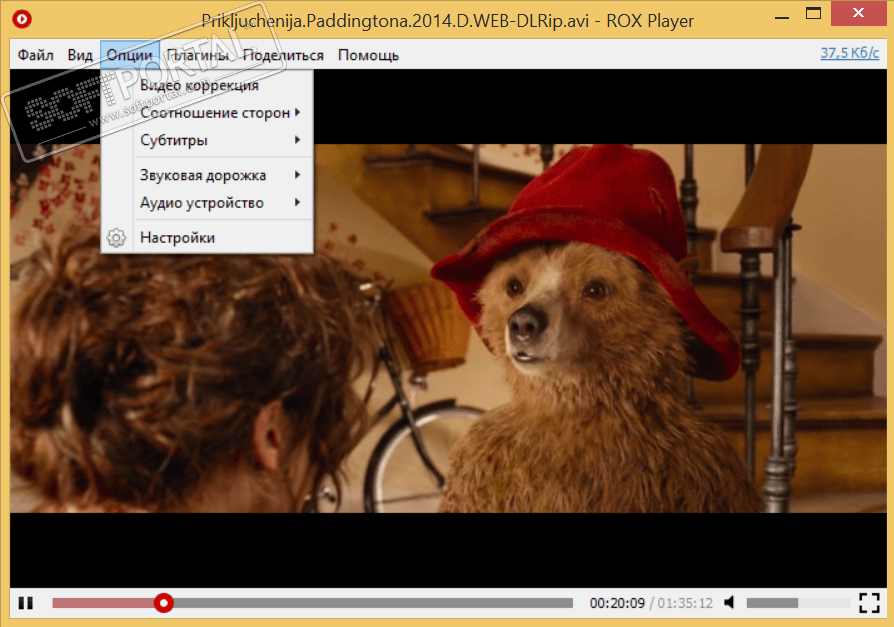The height and width of the screenshot is (627, 894).
Task: Open Настройки from the Опции menu
Action: (x=207, y=238)
